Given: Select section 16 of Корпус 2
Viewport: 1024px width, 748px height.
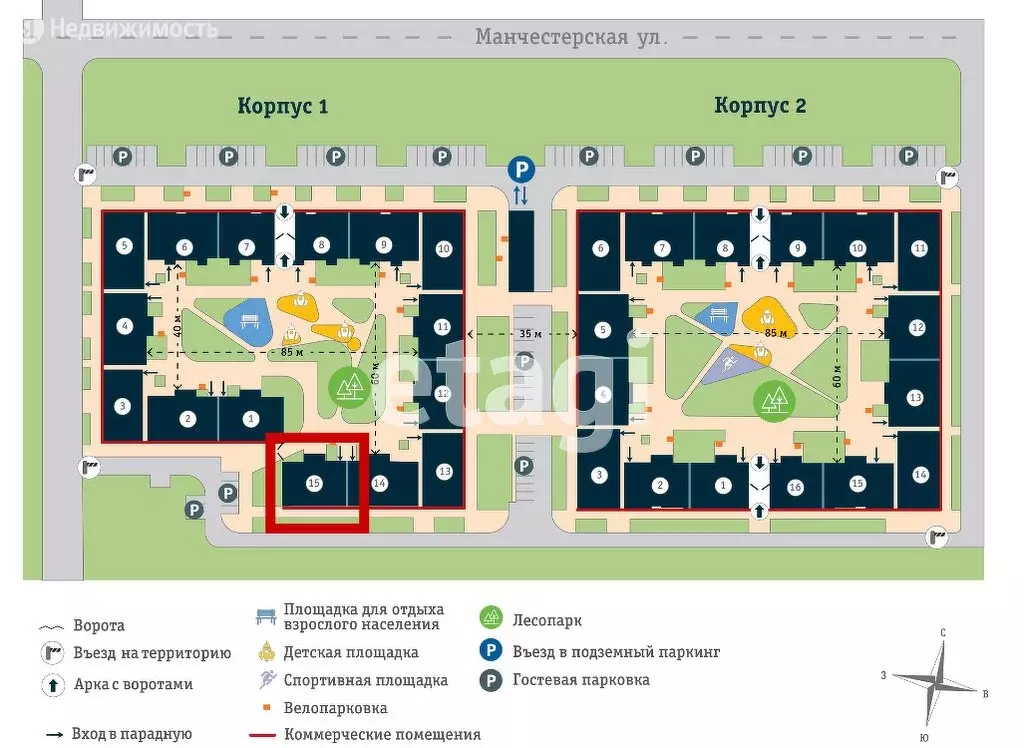Looking at the screenshot, I should point(795,487).
